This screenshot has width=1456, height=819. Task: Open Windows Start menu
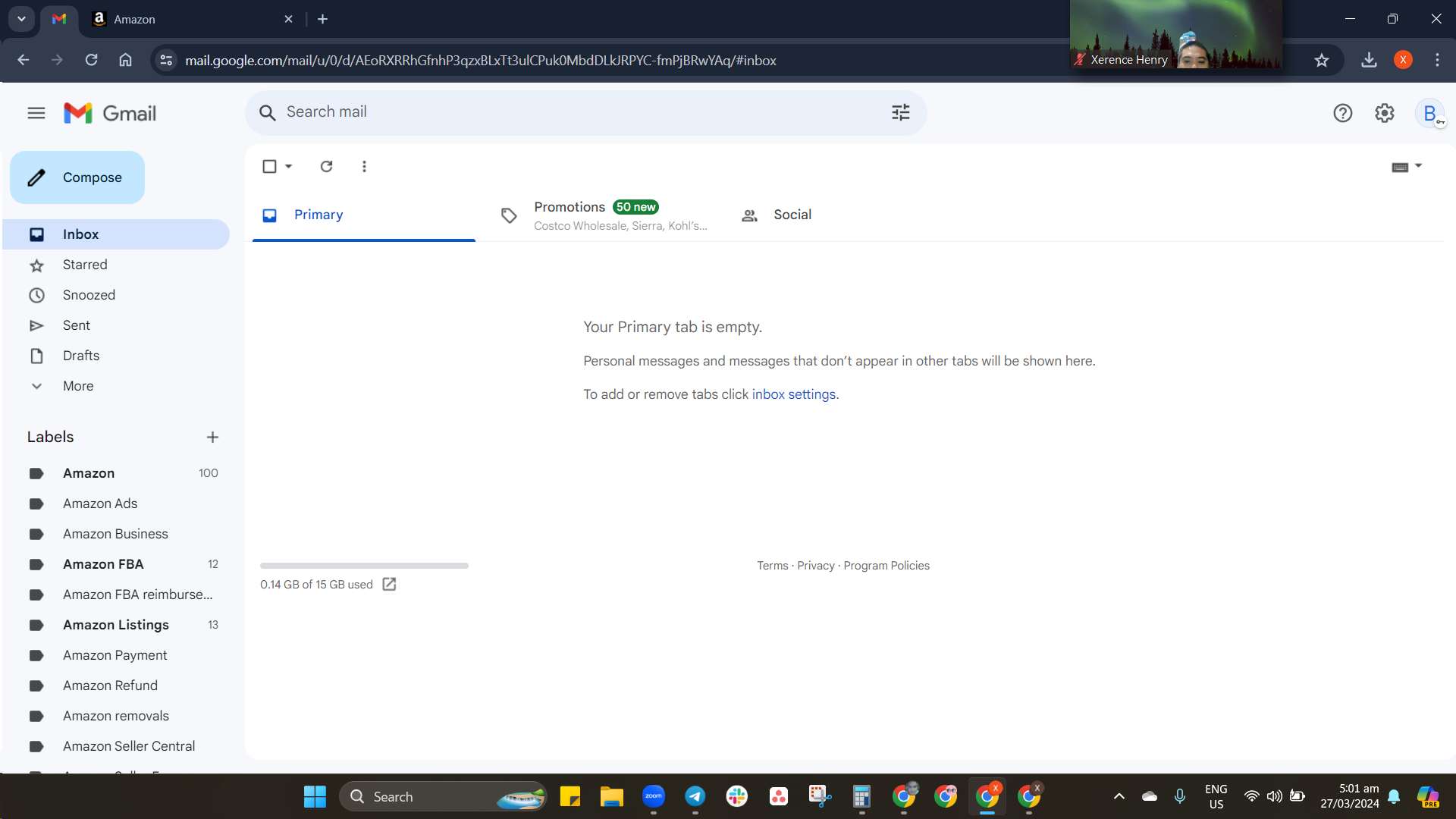click(315, 796)
